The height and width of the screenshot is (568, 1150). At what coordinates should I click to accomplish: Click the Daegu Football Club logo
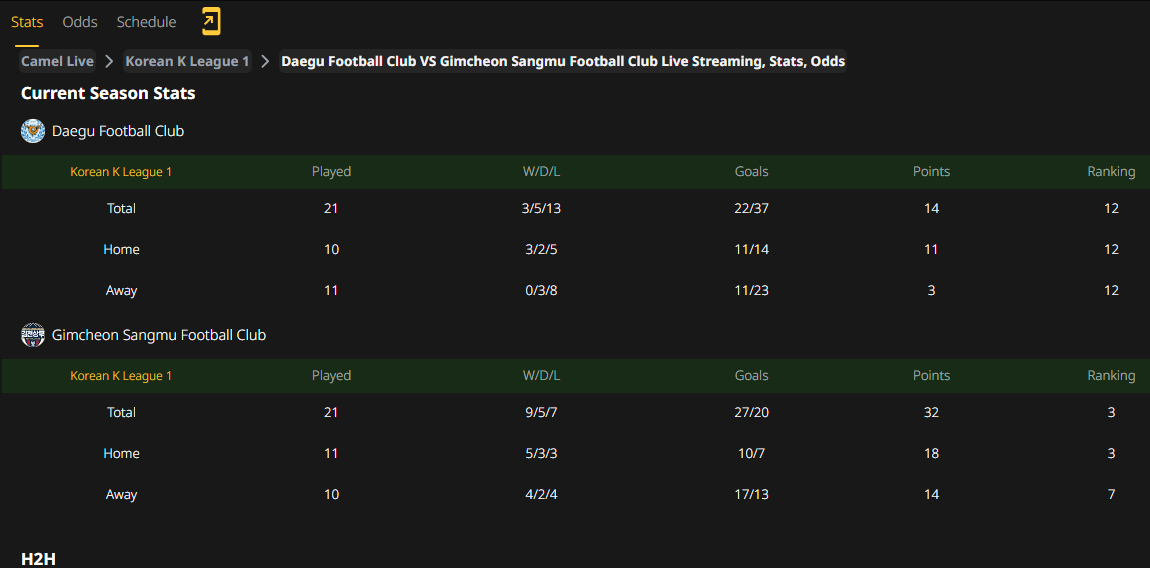point(33,131)
